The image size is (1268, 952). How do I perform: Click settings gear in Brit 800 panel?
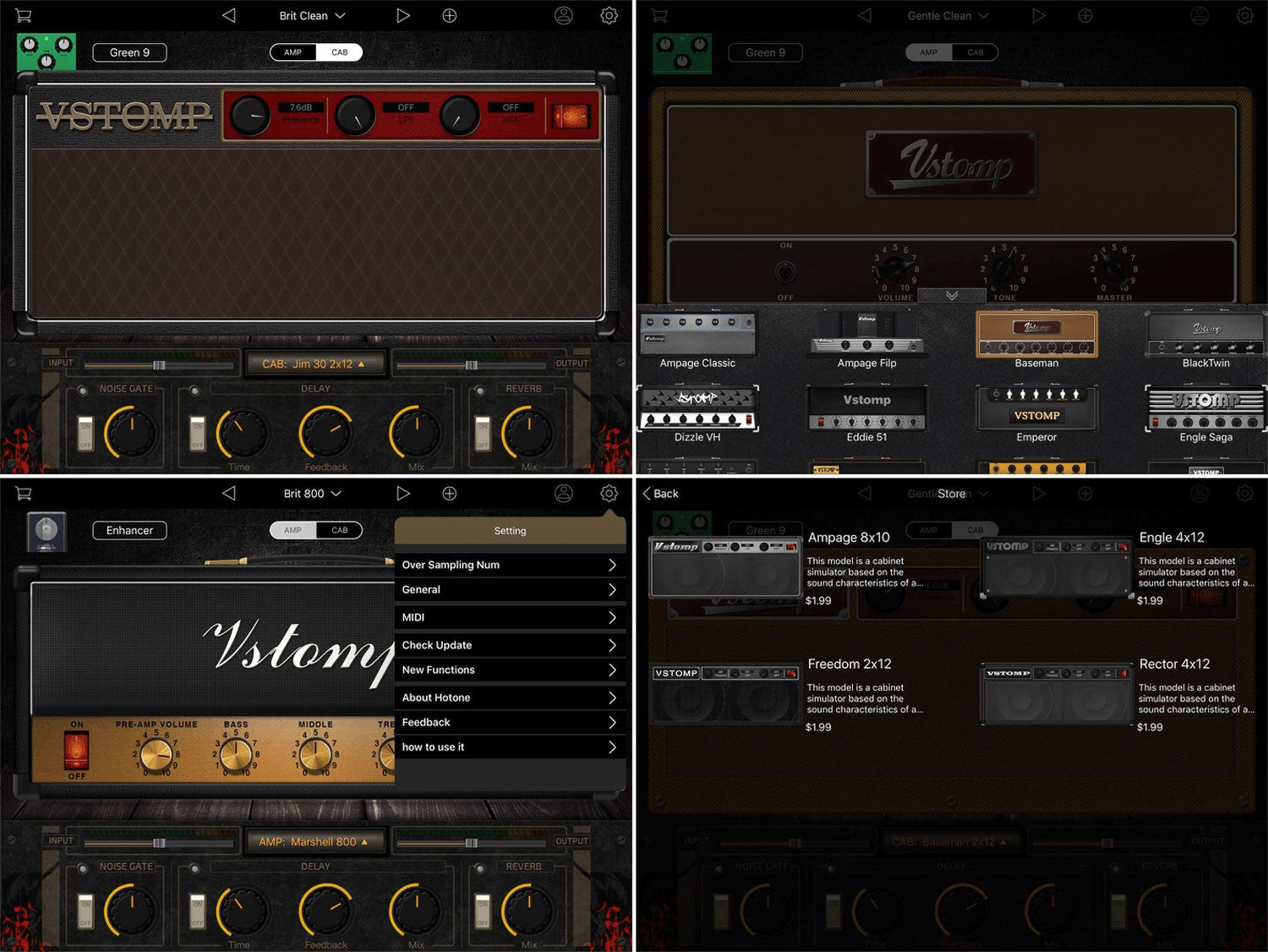tap(609, 493)
